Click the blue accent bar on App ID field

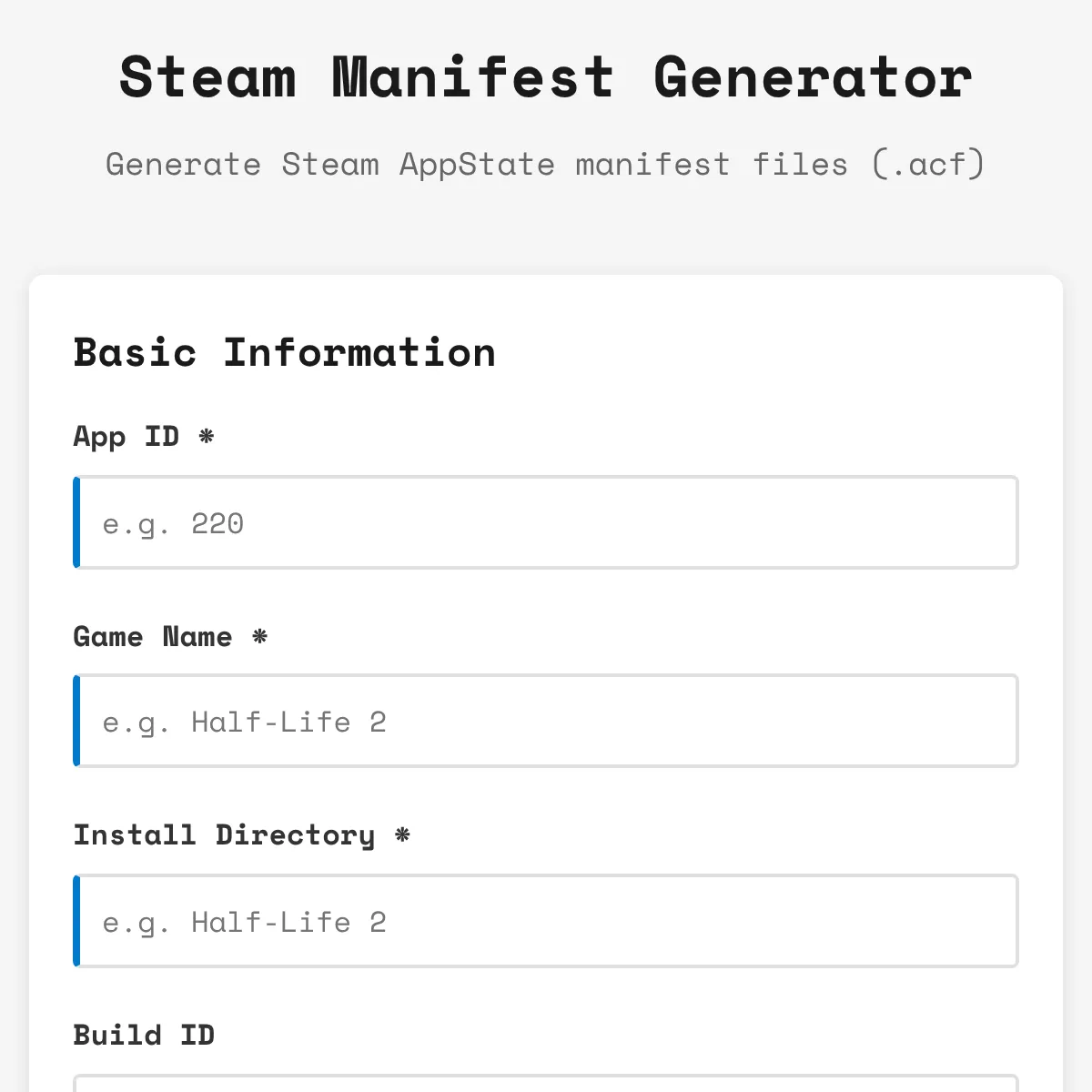(76, 523)
